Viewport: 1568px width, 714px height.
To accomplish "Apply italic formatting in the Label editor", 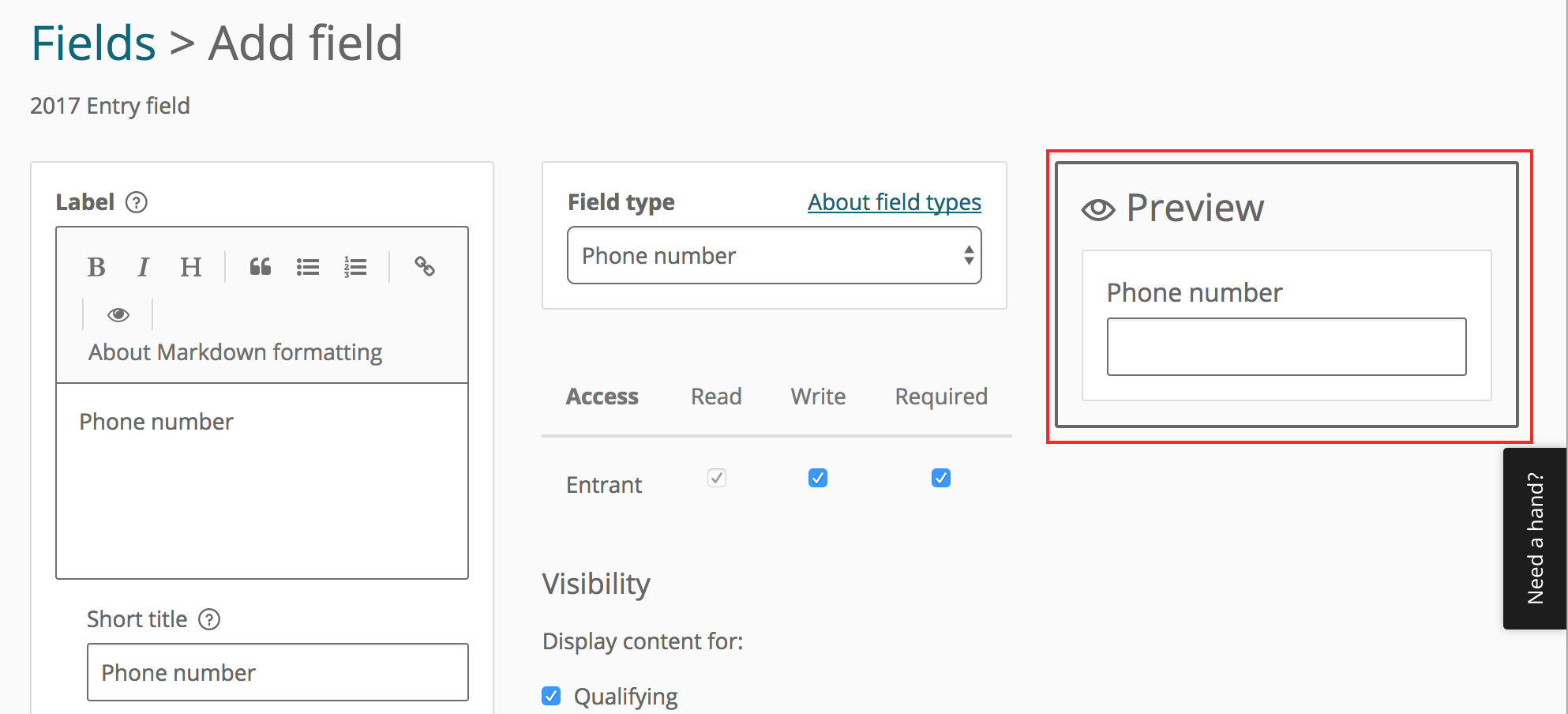I will pyautogui.click(x=143, y=267).
